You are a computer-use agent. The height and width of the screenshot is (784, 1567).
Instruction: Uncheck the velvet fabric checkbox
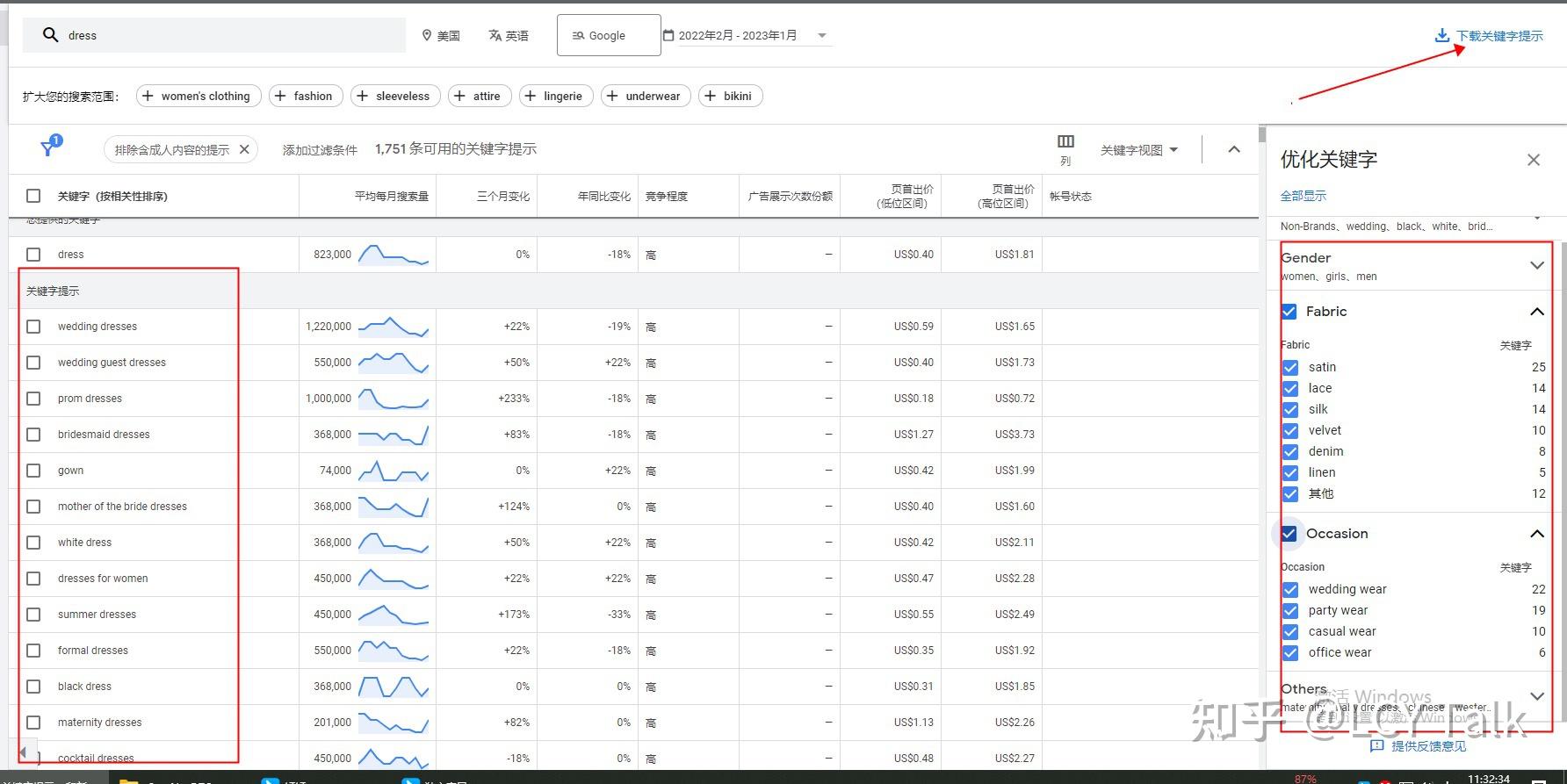1290,430
